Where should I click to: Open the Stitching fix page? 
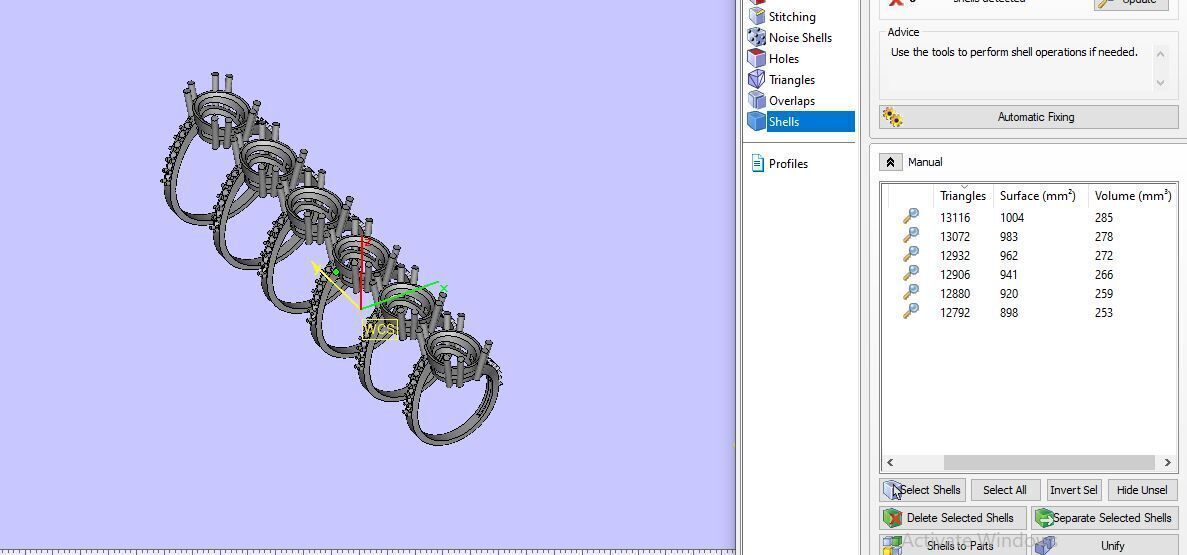(792, 17)
